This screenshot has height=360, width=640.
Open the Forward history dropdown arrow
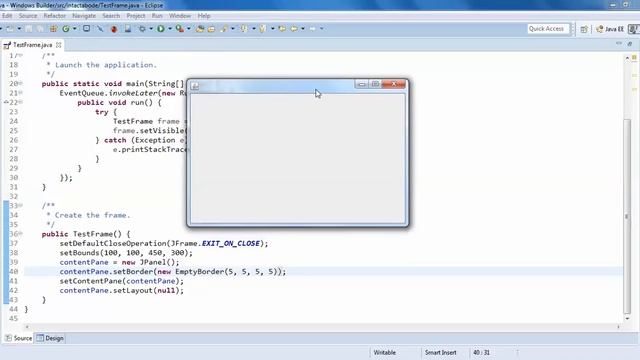[321, 29]
